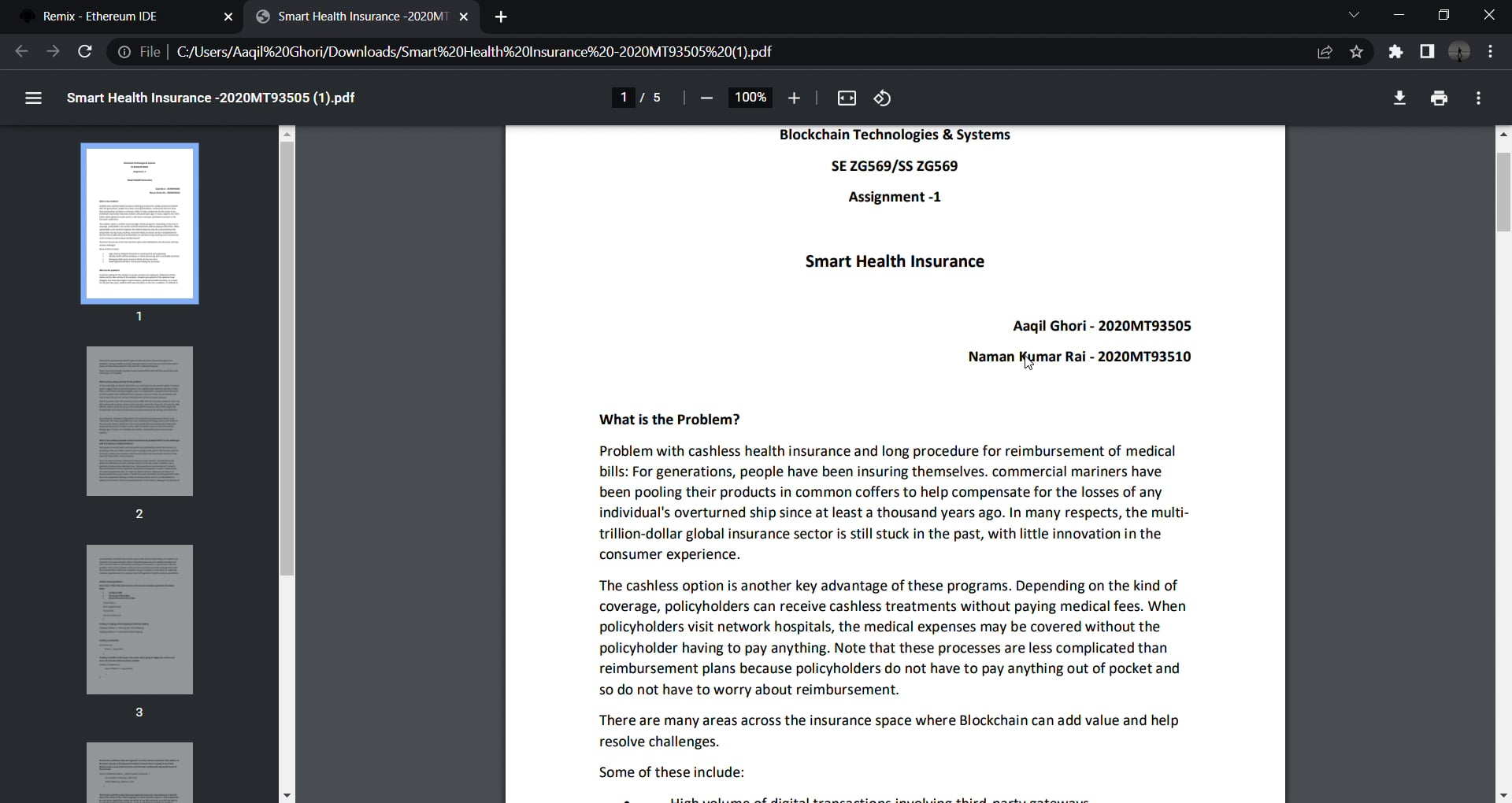Open Chrome's three-dot settings menu

click(x=1491, y=52)
